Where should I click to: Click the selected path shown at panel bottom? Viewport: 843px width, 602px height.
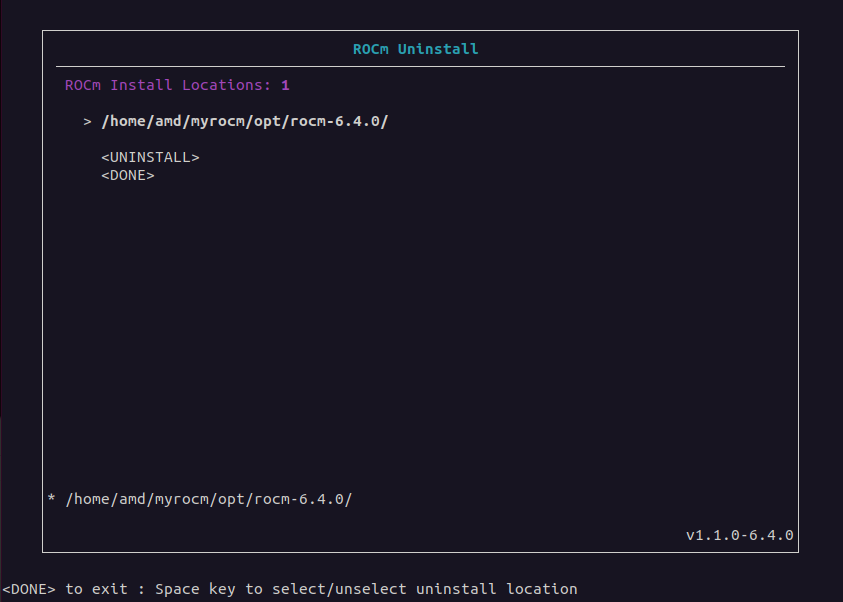(x=208, y=499)
